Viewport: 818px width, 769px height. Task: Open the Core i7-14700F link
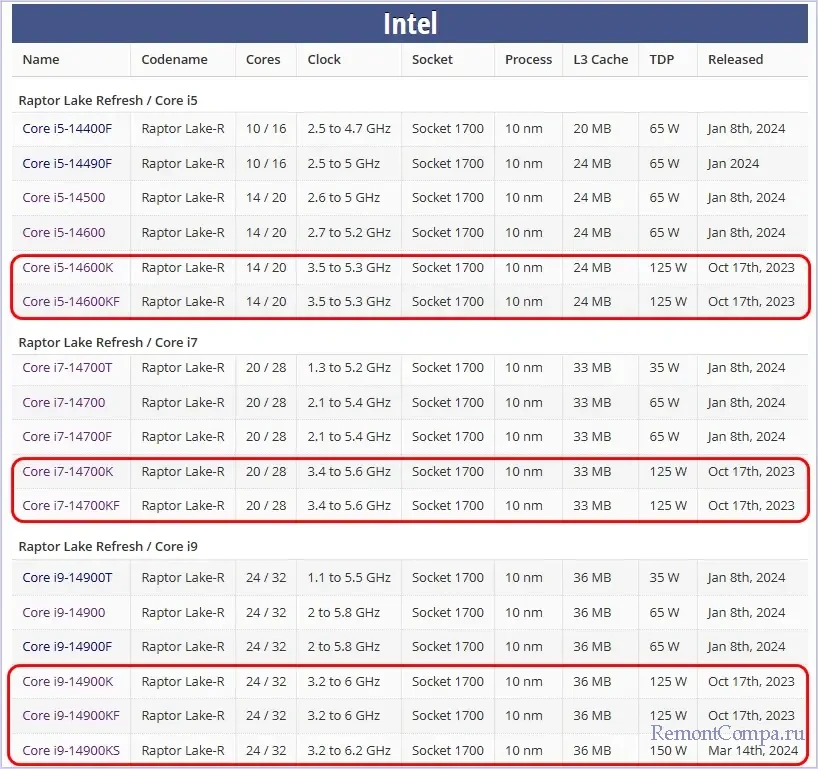click(67, 436)
